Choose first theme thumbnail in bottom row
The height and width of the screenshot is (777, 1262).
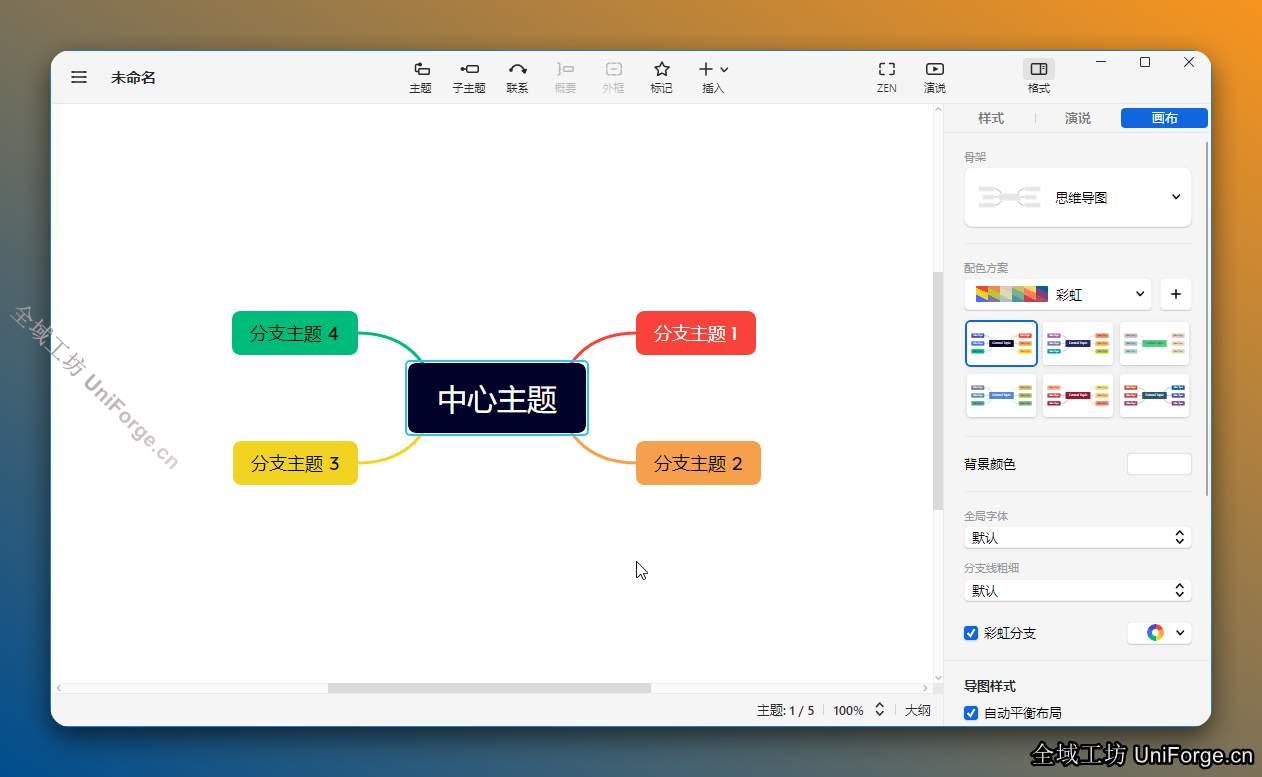click(1001, 395)
